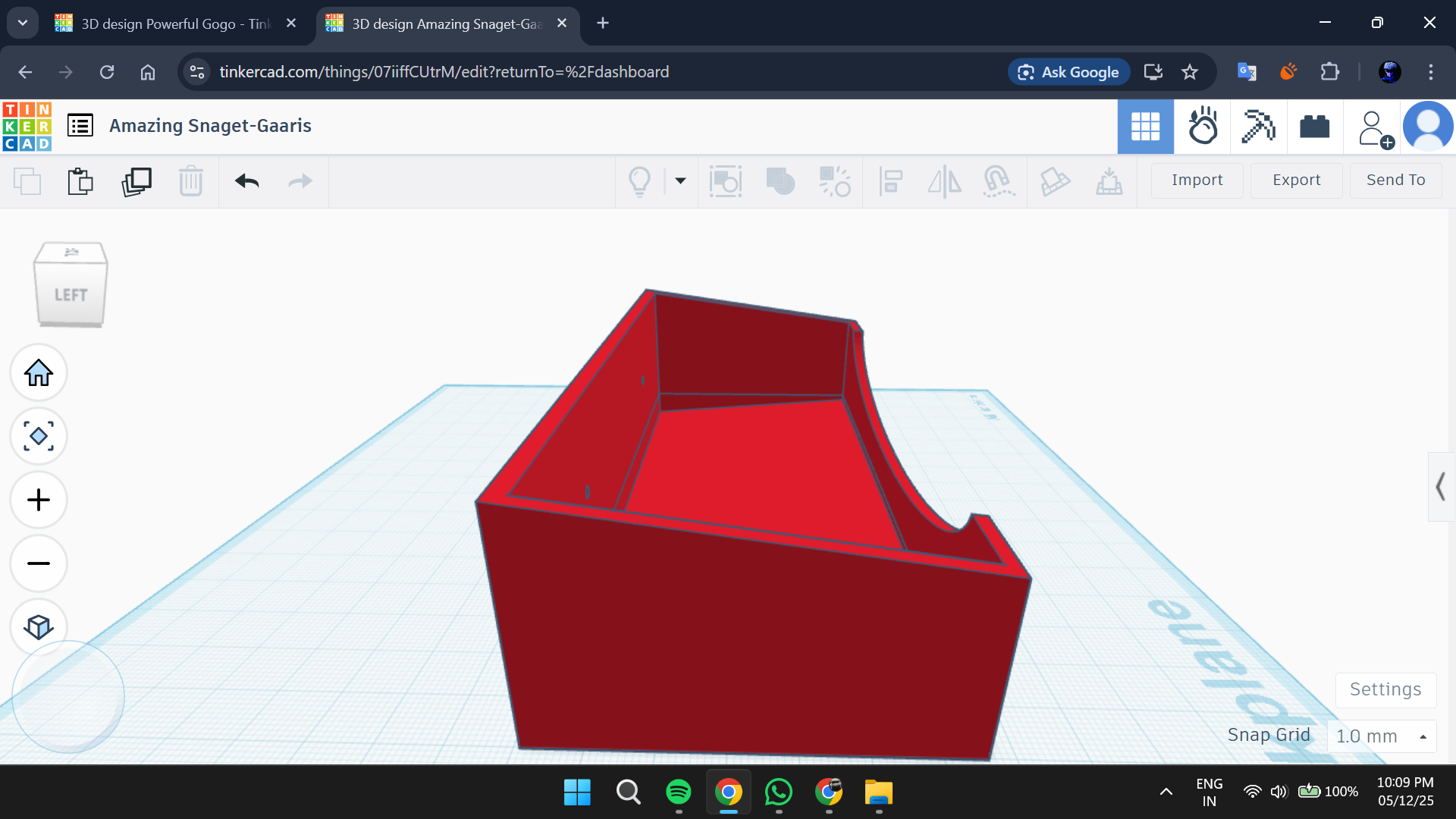Reload the Tinkercad page
Image resolution: width=1456 pixels, height=819 pixels.
click(x=107, y=72)
